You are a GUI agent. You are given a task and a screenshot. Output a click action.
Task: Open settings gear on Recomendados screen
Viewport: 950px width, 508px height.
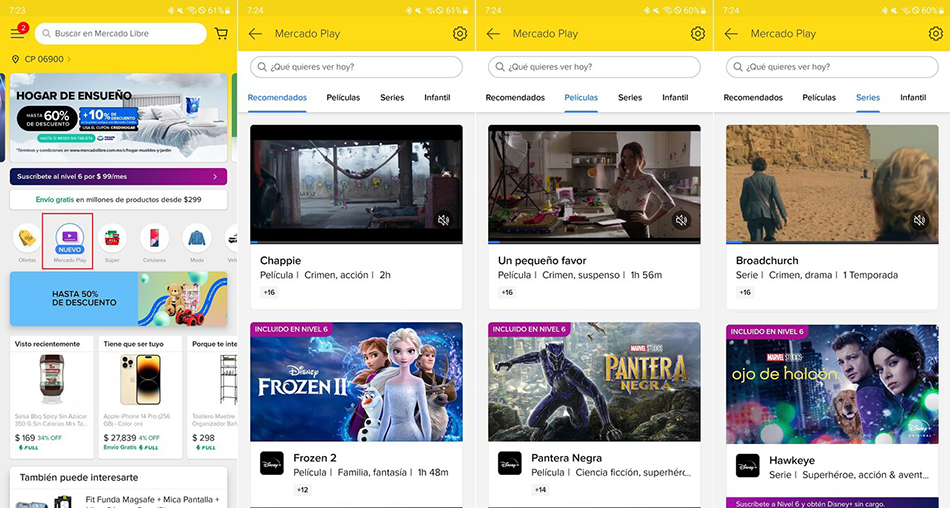pos(460,33)
